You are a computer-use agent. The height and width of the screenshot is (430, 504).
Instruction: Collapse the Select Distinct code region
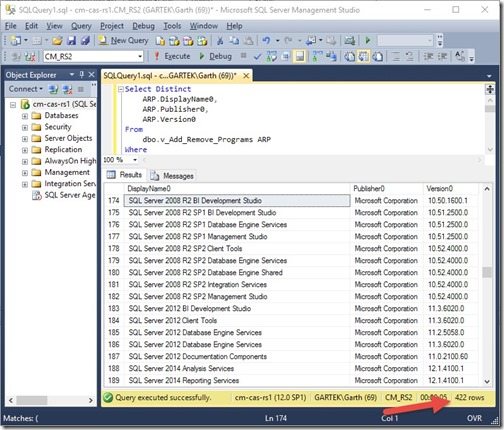[x=121, y=89]
